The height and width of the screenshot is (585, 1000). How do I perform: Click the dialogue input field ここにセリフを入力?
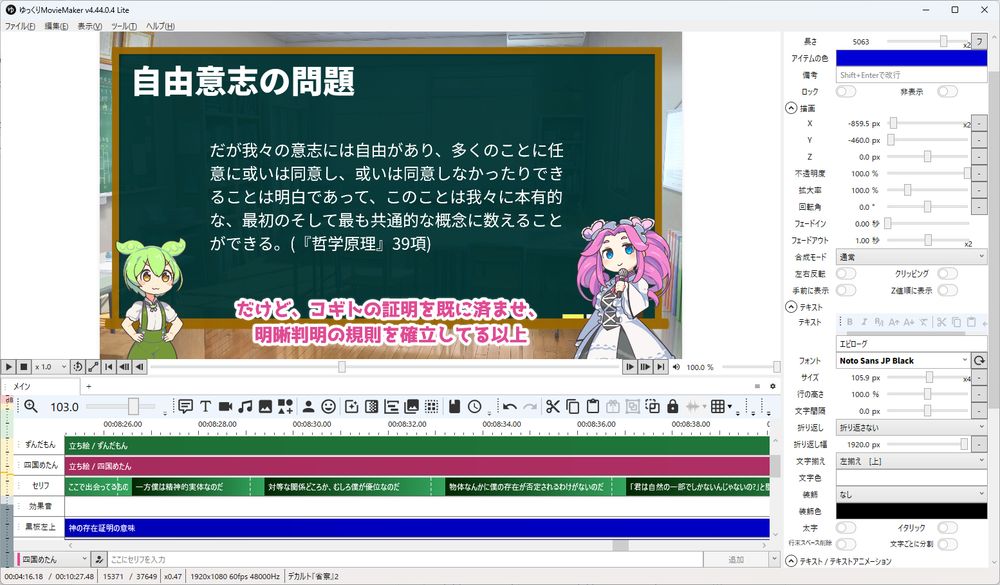pos(405,559)
